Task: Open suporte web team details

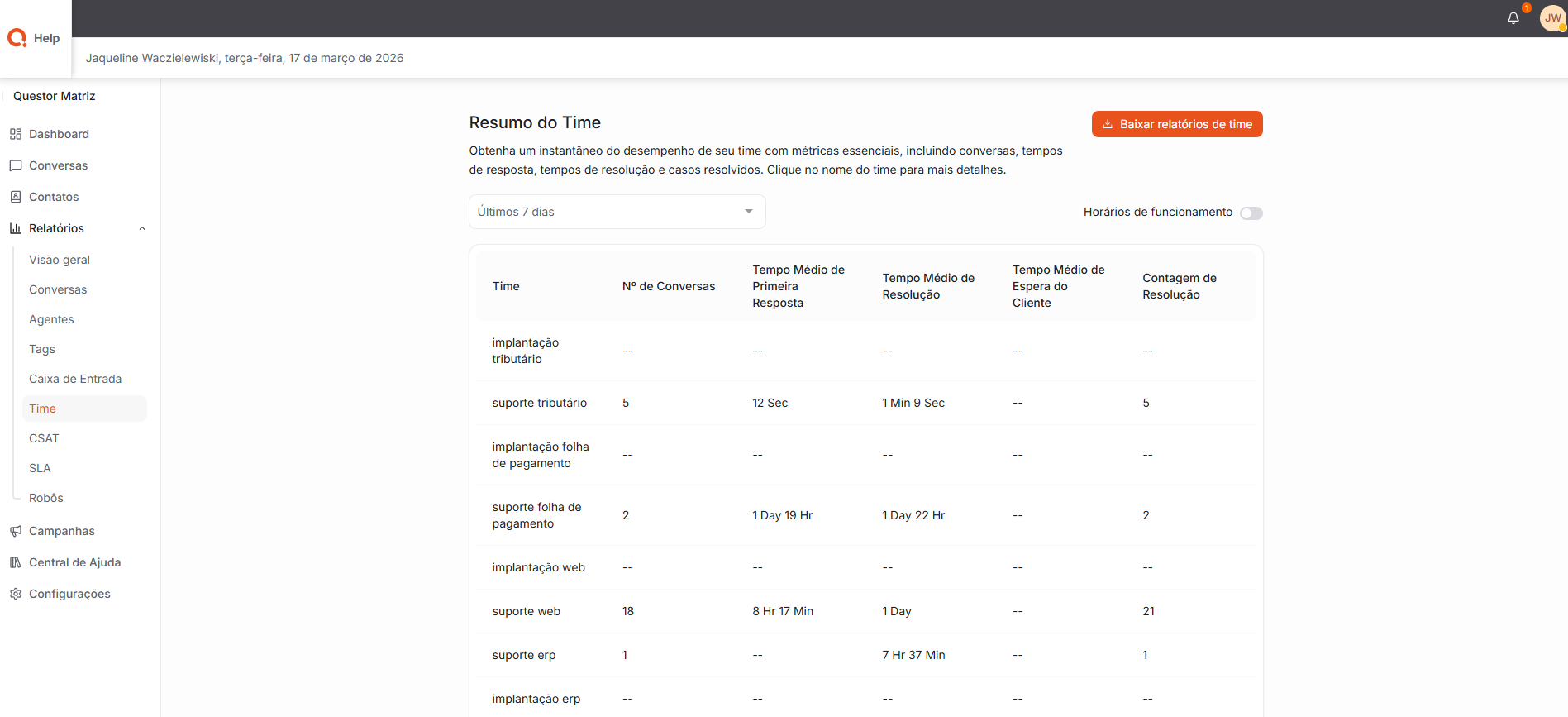Action: (x=526, y=611)
